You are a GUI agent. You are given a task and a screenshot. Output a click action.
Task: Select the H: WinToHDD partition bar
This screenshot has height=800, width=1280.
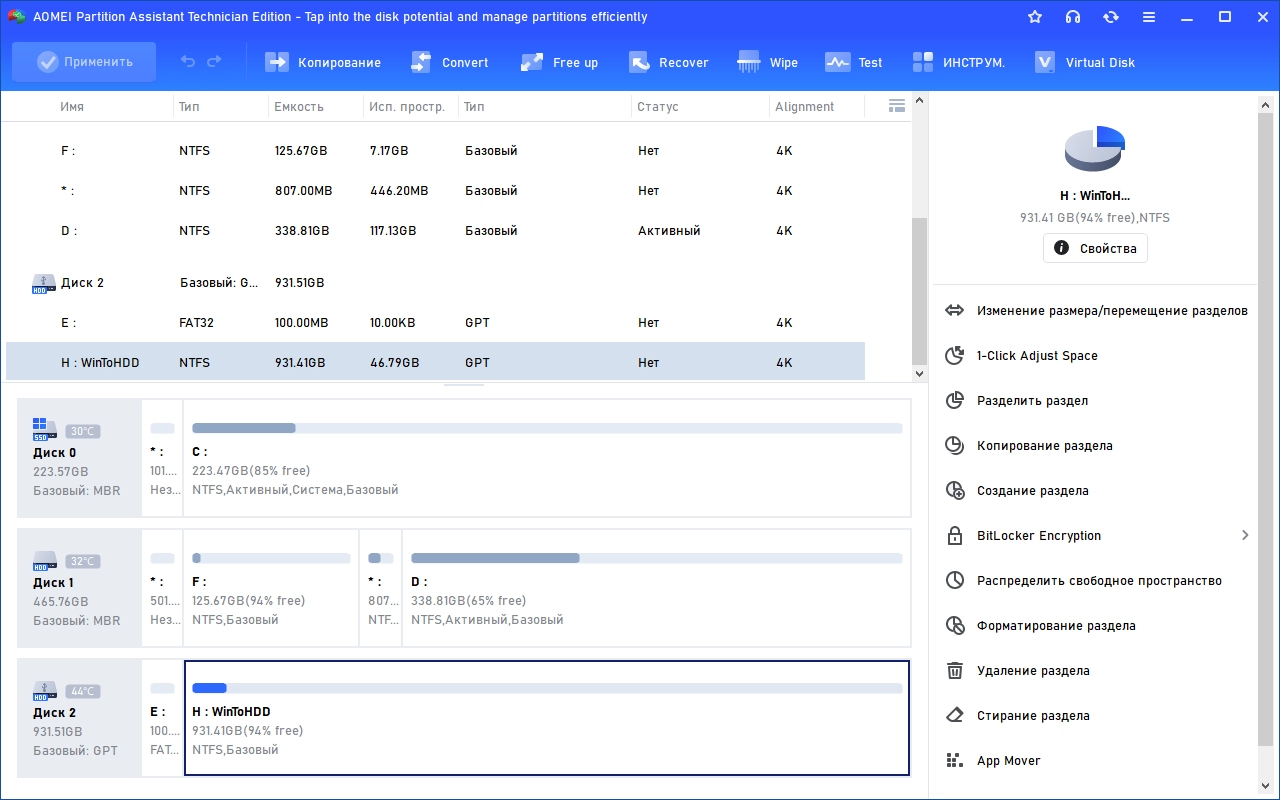(547, 718)
